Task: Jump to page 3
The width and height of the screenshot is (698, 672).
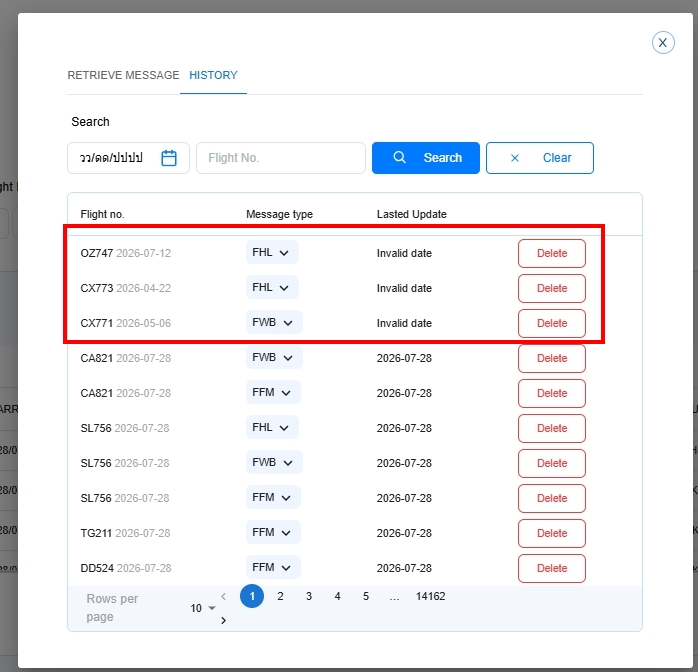Action: point(309,596)
